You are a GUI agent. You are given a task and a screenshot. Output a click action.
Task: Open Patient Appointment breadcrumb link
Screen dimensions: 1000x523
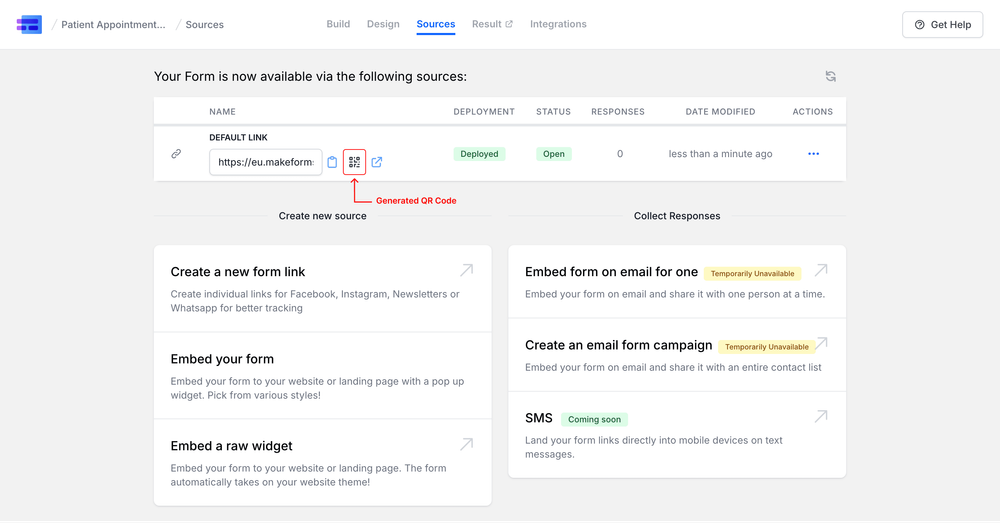(x=113, y=25)
